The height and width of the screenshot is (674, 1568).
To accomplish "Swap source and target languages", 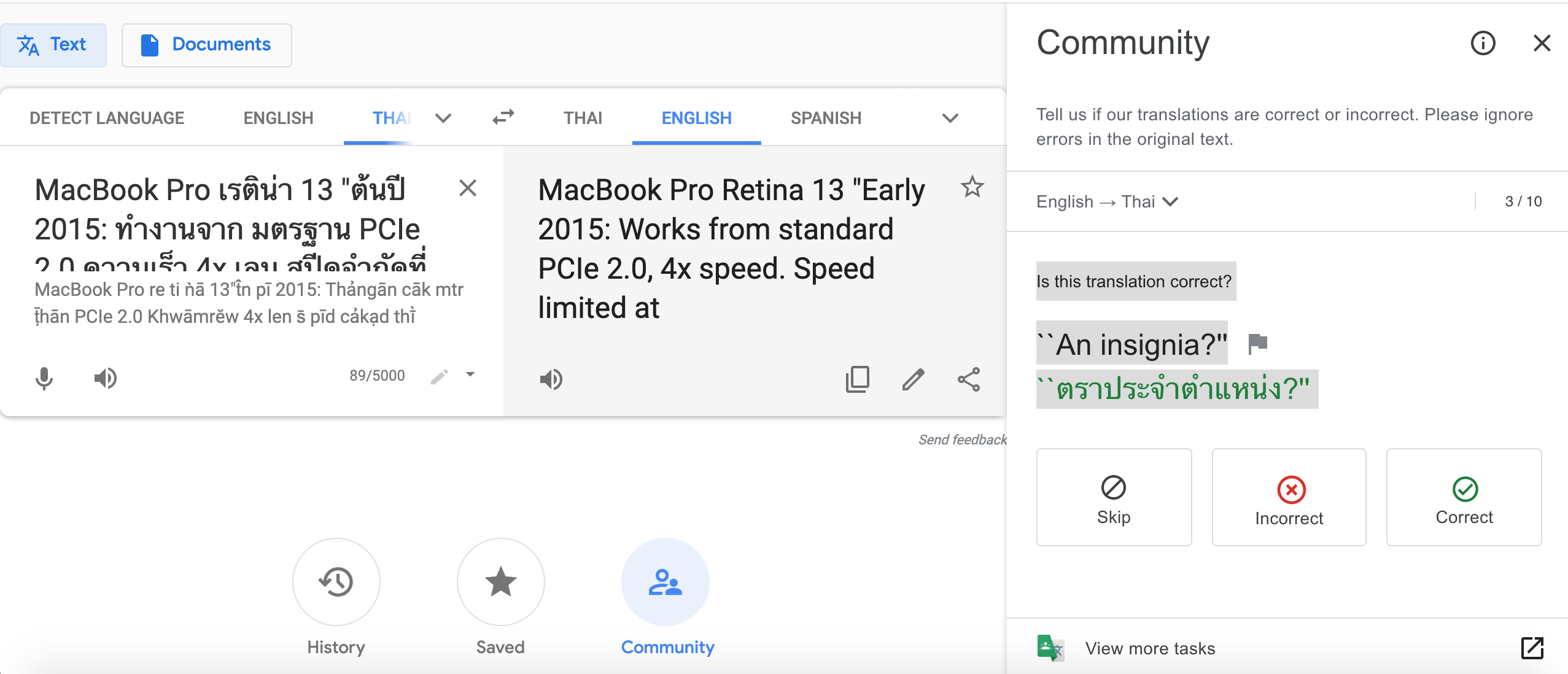I will click(503, 117).
